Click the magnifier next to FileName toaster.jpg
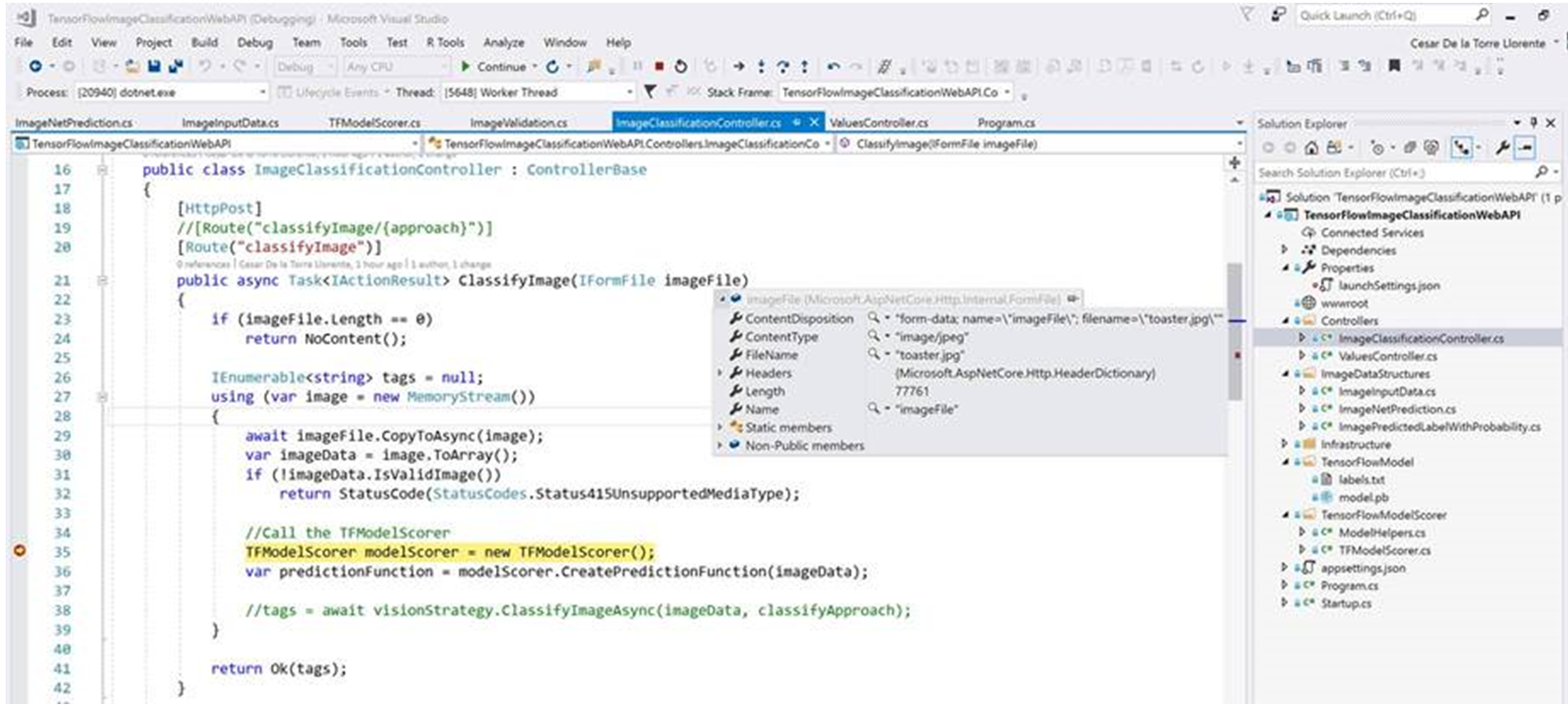The image size is (1568, 709). click(x=874, y=354)
